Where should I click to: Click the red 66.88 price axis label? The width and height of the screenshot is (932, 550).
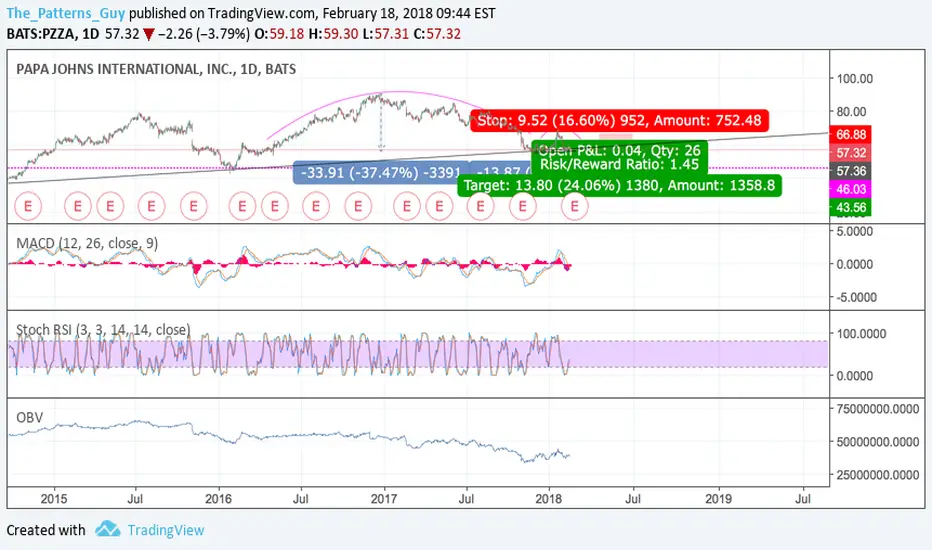pyautogui.click(x=851, y=135)
